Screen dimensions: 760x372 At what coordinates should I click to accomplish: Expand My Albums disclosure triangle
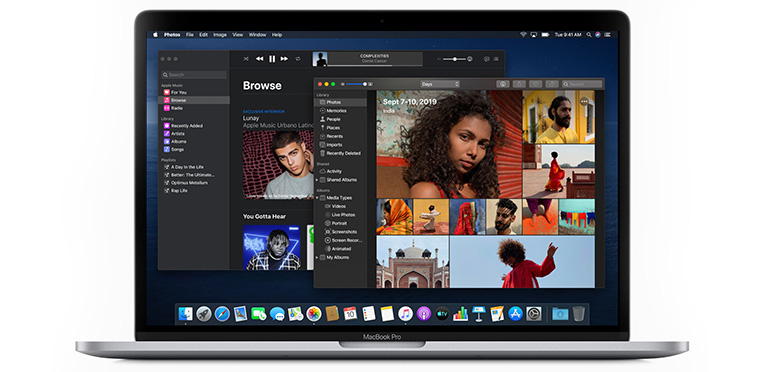point(317,258)
